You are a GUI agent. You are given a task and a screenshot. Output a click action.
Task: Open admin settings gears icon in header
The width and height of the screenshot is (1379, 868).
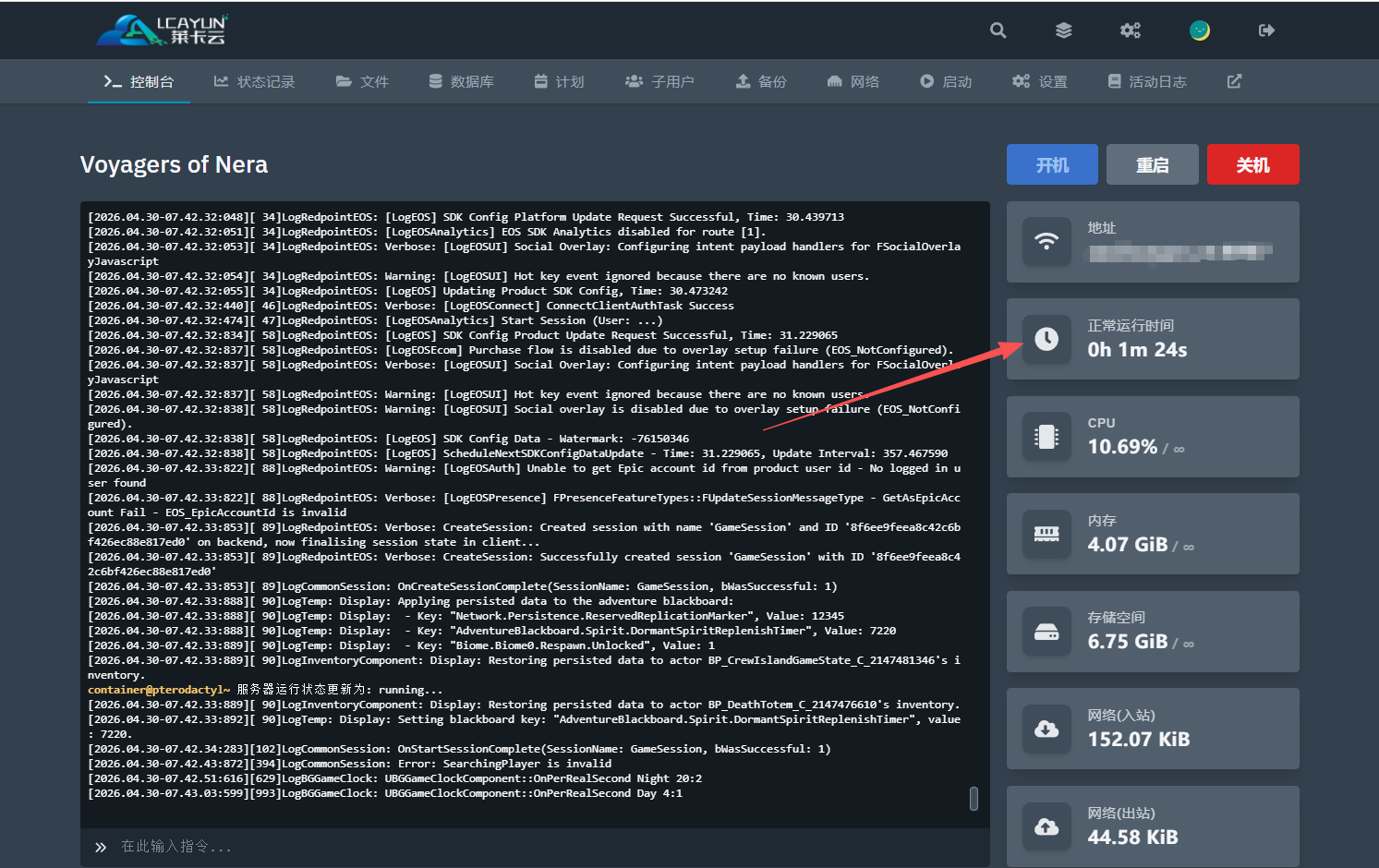click(1131, 30)
